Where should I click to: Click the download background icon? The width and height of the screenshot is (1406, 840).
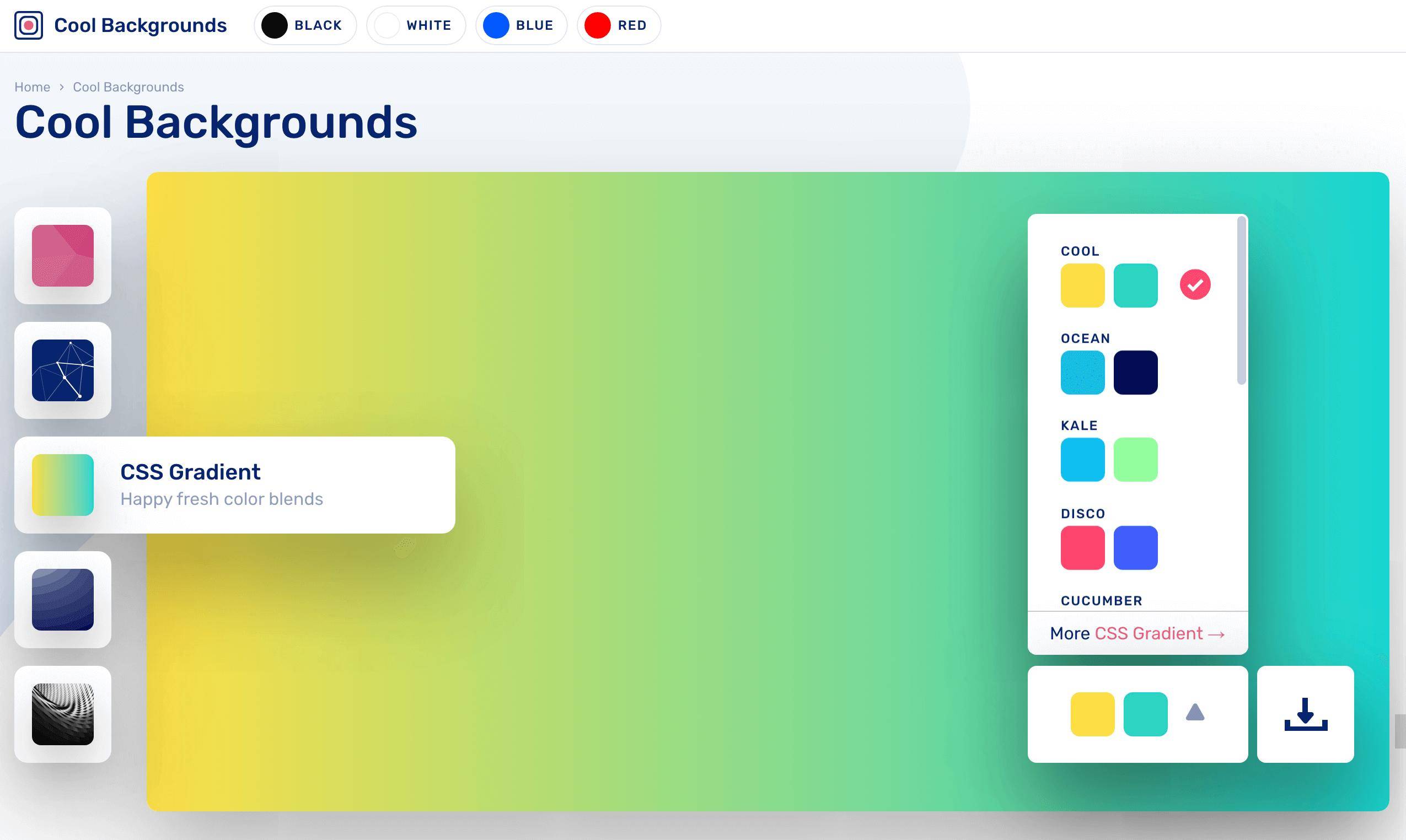click(1305, 714)
